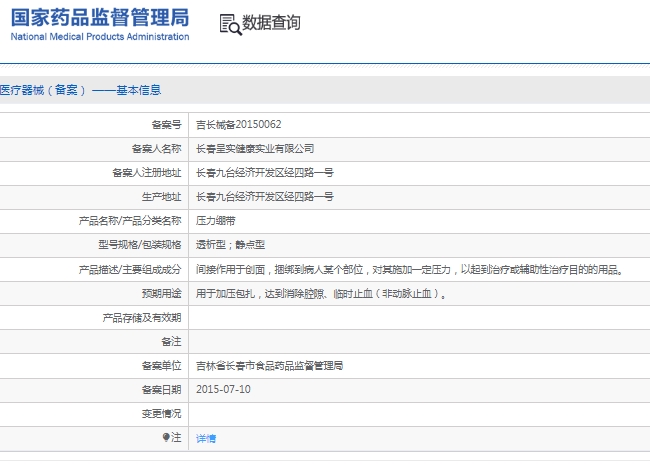Select the value 吉林省长春市食品药品监督管理局

(269, 366)
